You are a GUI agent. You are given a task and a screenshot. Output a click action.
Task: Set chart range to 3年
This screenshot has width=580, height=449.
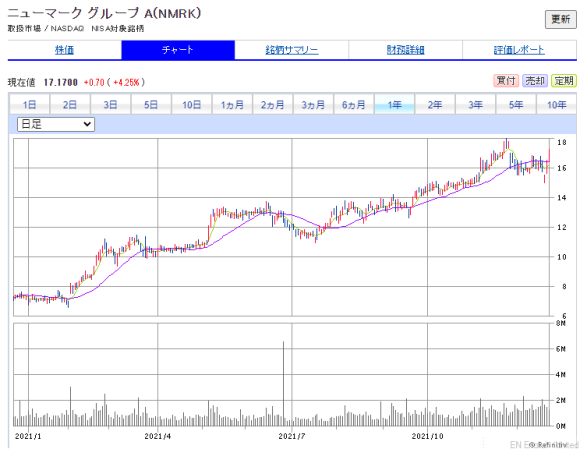tap(476, 105)
